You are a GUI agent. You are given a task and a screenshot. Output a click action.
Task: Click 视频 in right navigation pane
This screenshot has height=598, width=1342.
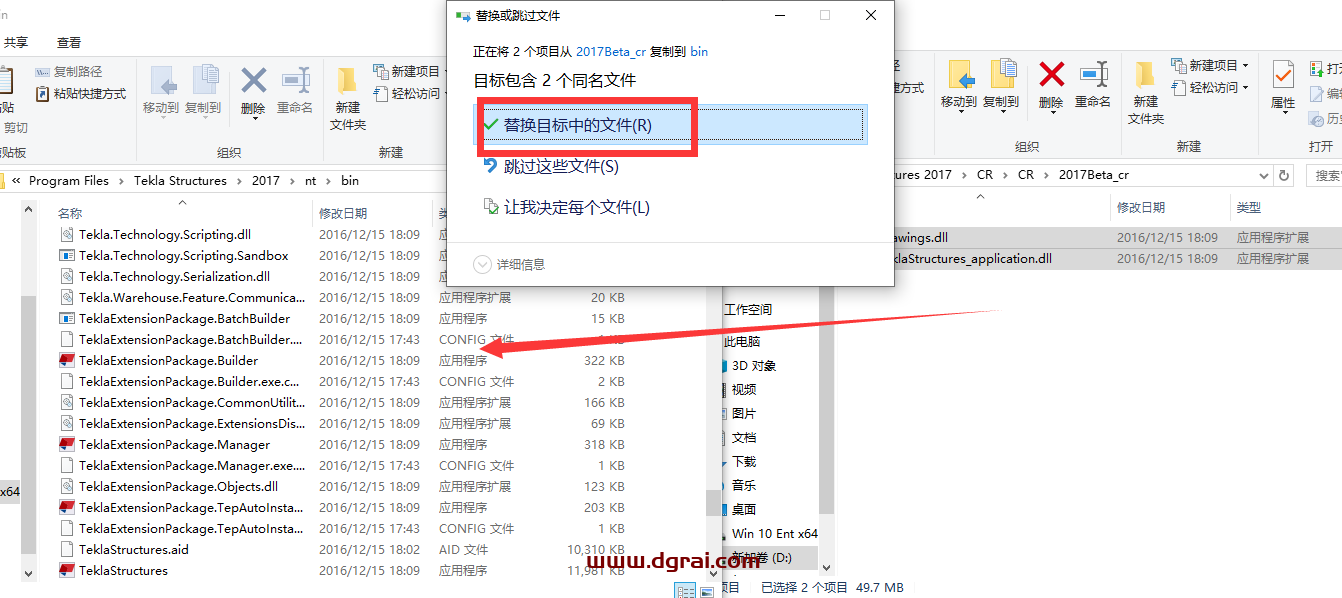pyautogui.click(x=744, y=390)
